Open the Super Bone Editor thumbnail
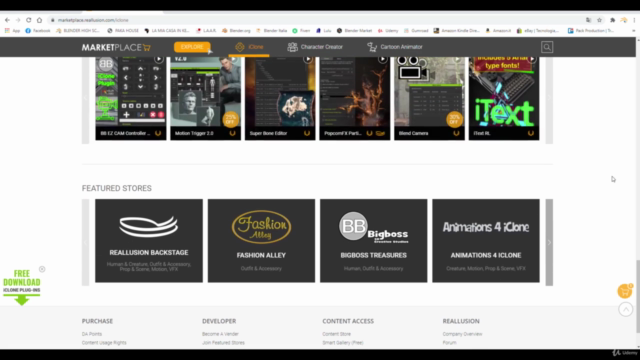This screenshot has height=360, width=640. point(280,92)
